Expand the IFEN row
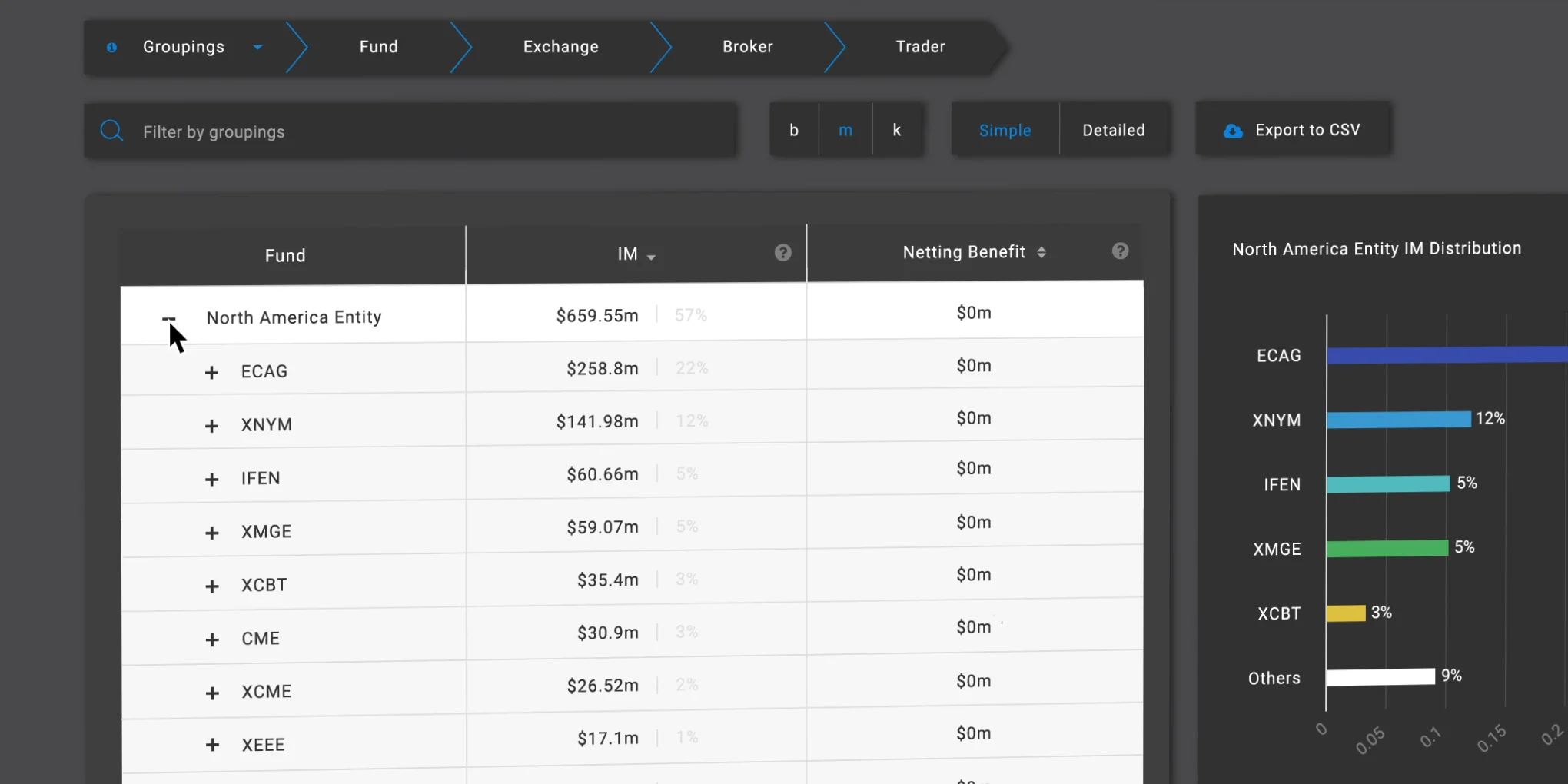1568x784 pixels. point(212,480)
